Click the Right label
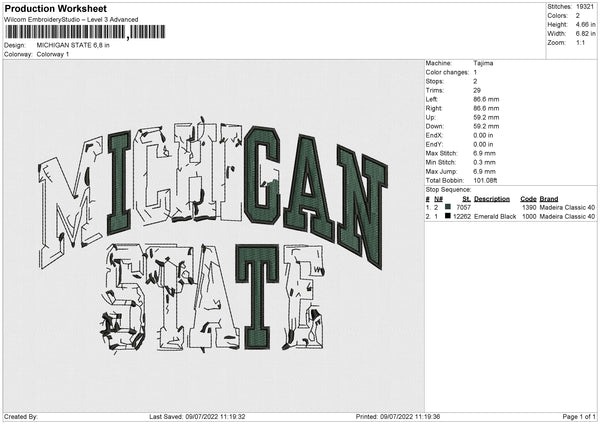 pyautogui.click(x=434, y=108)
